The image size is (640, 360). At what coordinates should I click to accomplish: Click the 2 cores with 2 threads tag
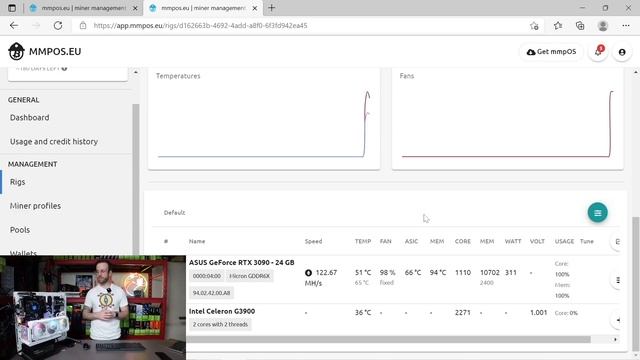click(220, 324)
